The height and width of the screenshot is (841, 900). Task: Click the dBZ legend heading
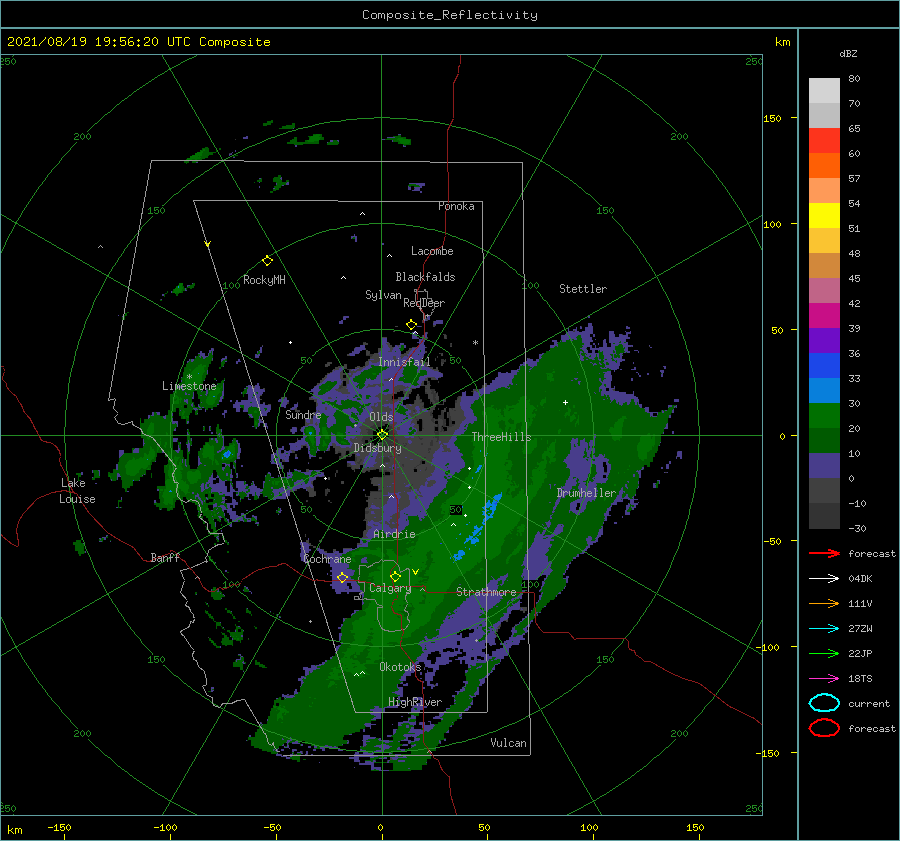click(x=848, y=53)
